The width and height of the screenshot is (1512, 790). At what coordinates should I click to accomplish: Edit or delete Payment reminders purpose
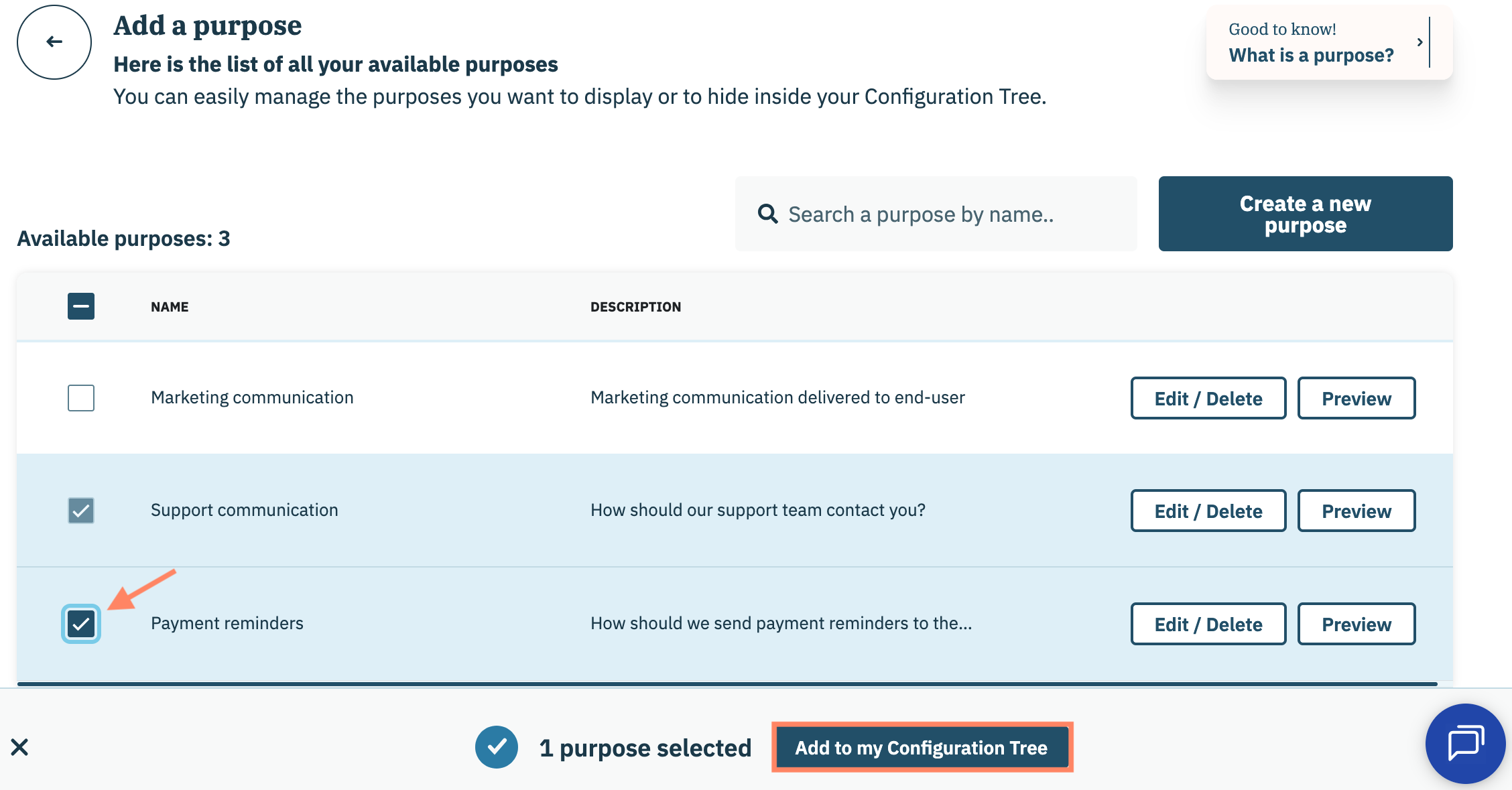tap(1208, 624)
